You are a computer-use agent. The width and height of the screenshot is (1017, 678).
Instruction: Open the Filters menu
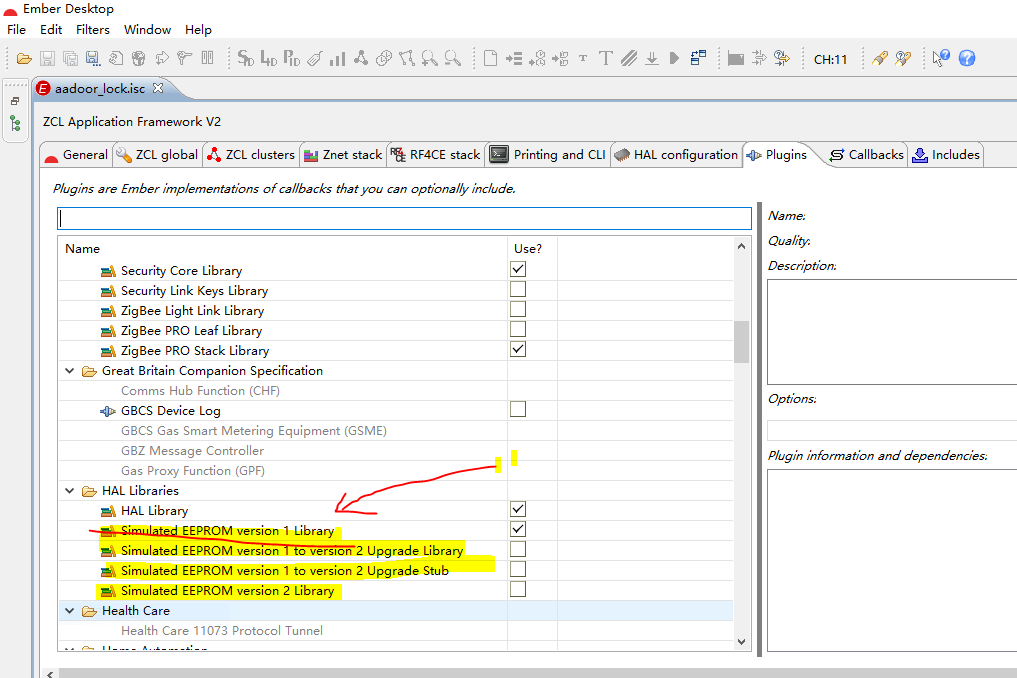point(93,30)
